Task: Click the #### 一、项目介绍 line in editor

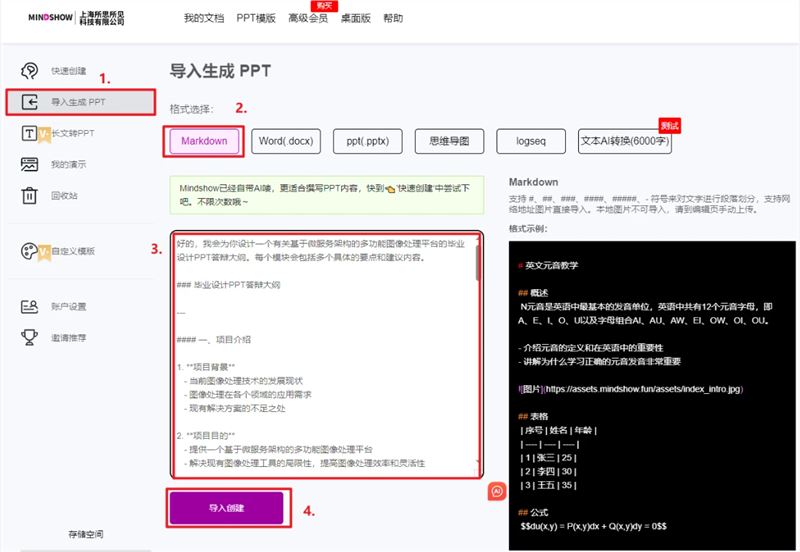Action: tap(213, 339)
